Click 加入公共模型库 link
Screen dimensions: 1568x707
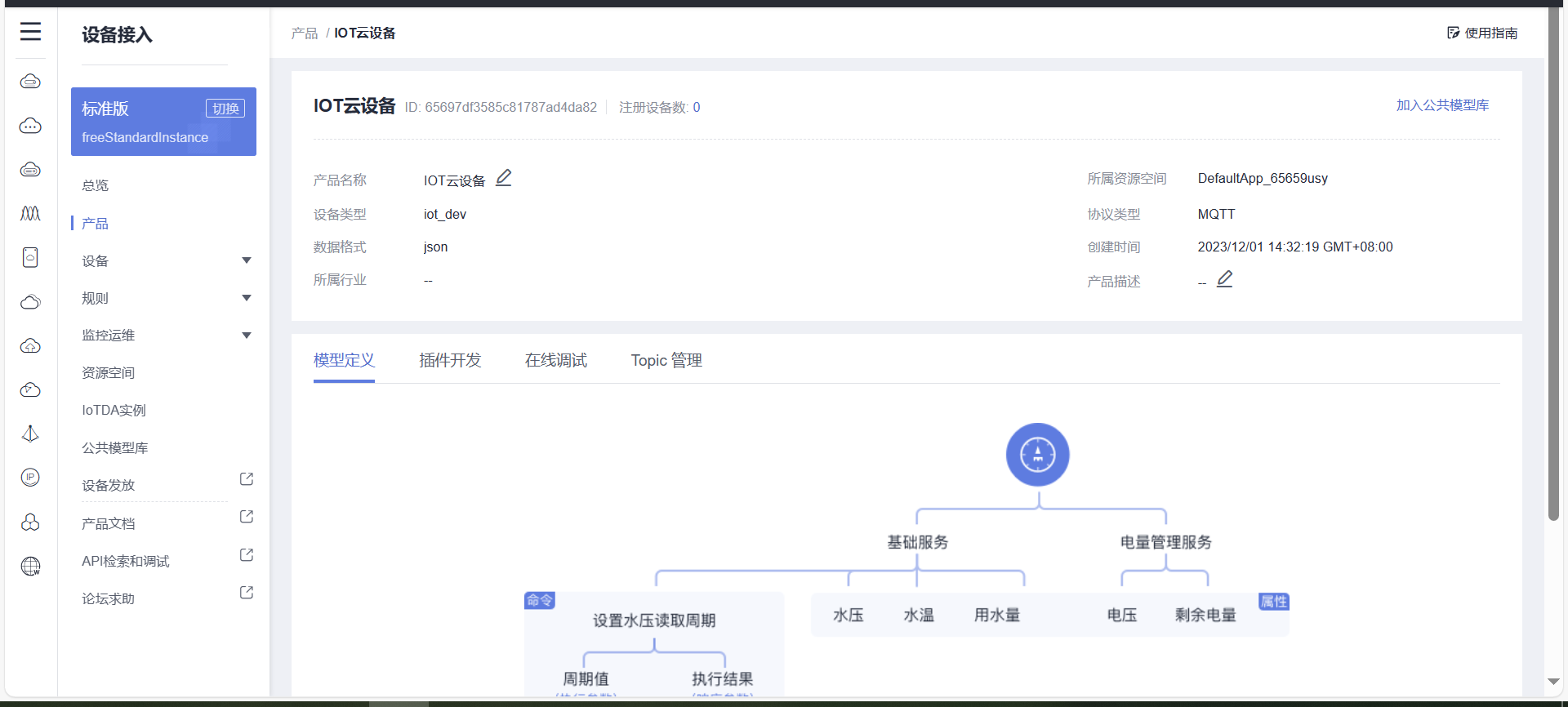pos(1441,105)
